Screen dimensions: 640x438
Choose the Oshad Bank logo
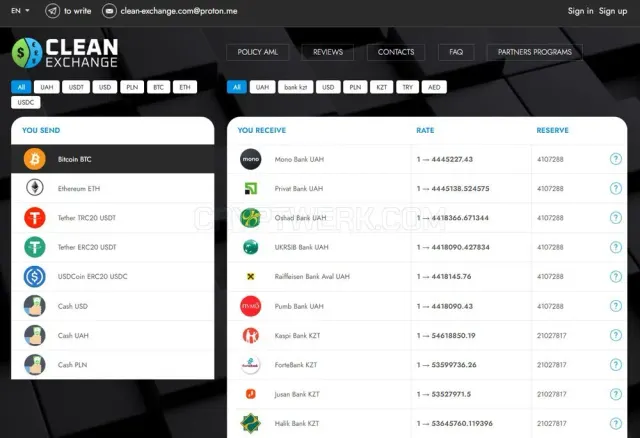(251, 218)
